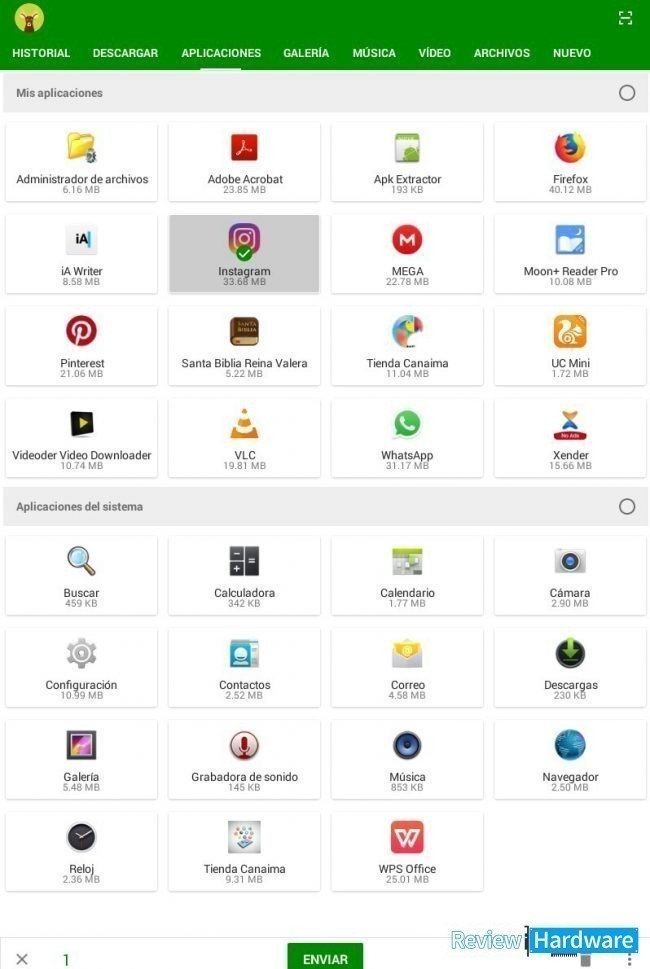Select the Firefox app icon
This screenshot has width=650, height=969.
[x=570, y=148]
